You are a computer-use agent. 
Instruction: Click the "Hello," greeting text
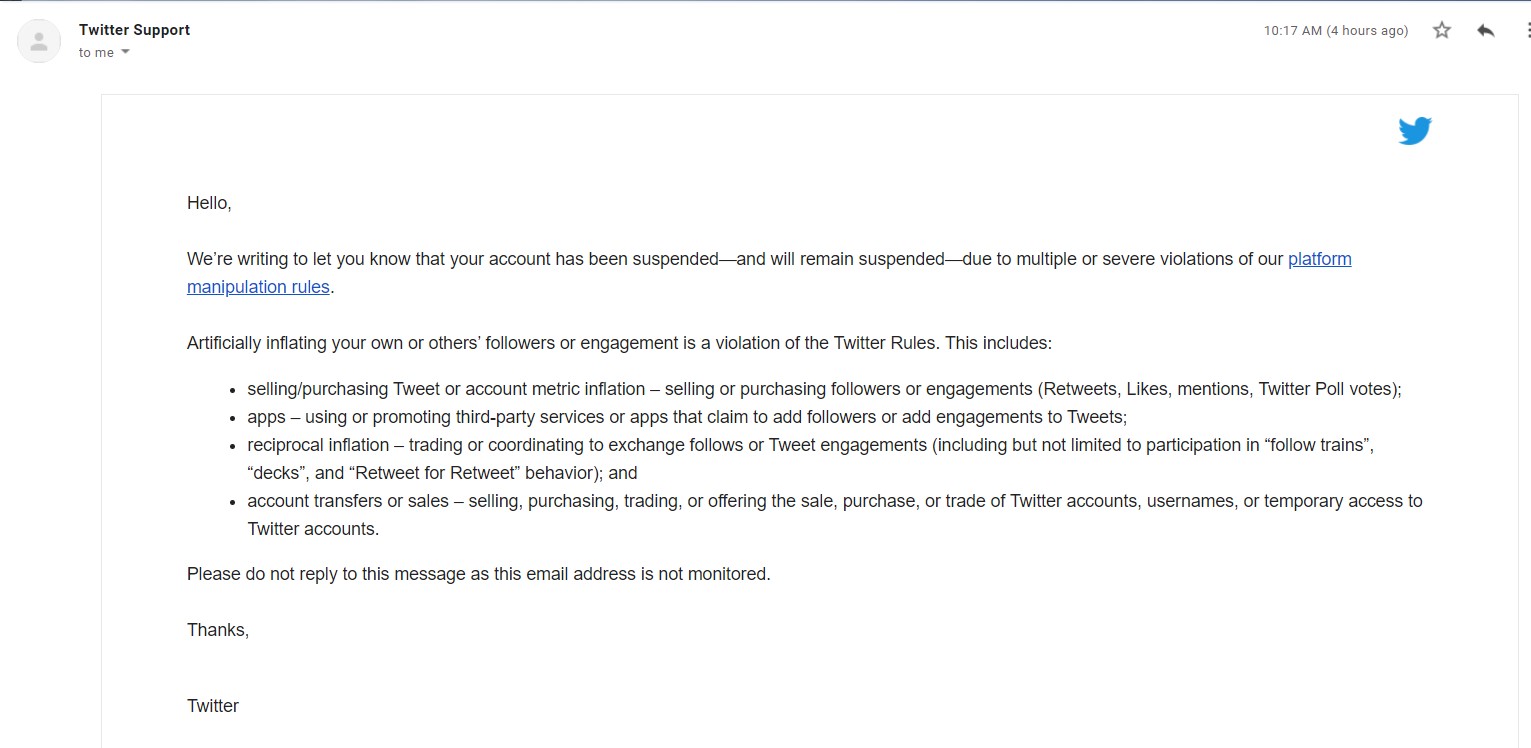[x=209, y=203]
